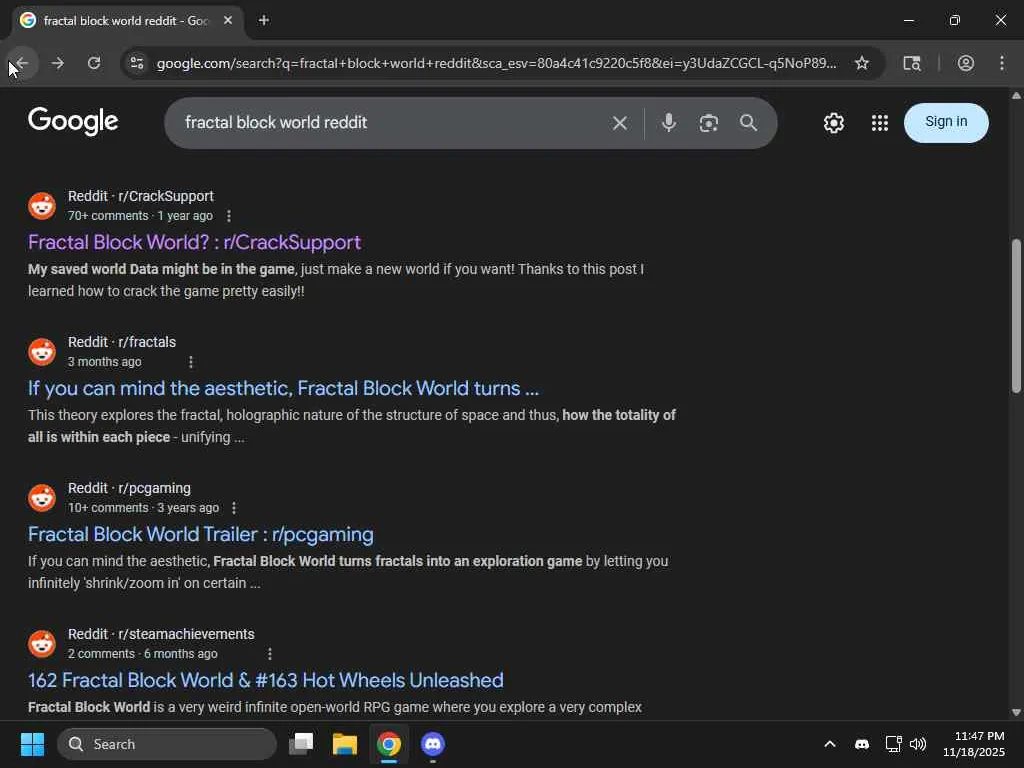1024x768 pixels.
Task: Open more options for r/CrackSupport result
Action: pyautogui.click(x=229, y=216)
